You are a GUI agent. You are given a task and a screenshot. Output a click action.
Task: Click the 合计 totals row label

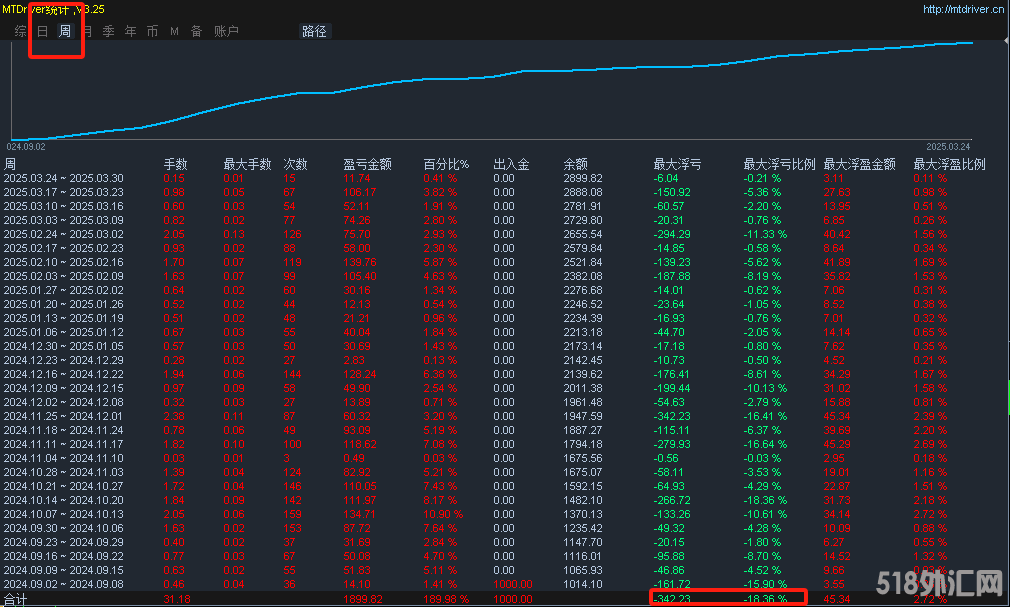(16, 599)
